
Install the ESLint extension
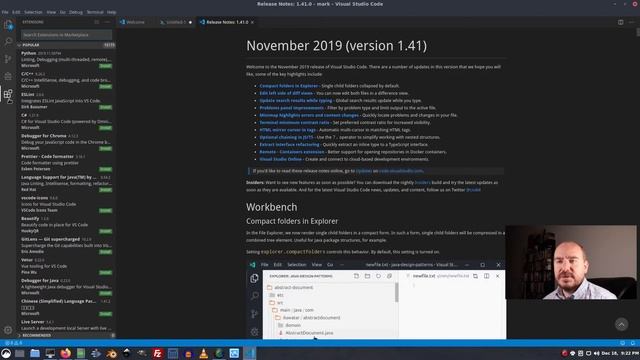tap(105, 107)
